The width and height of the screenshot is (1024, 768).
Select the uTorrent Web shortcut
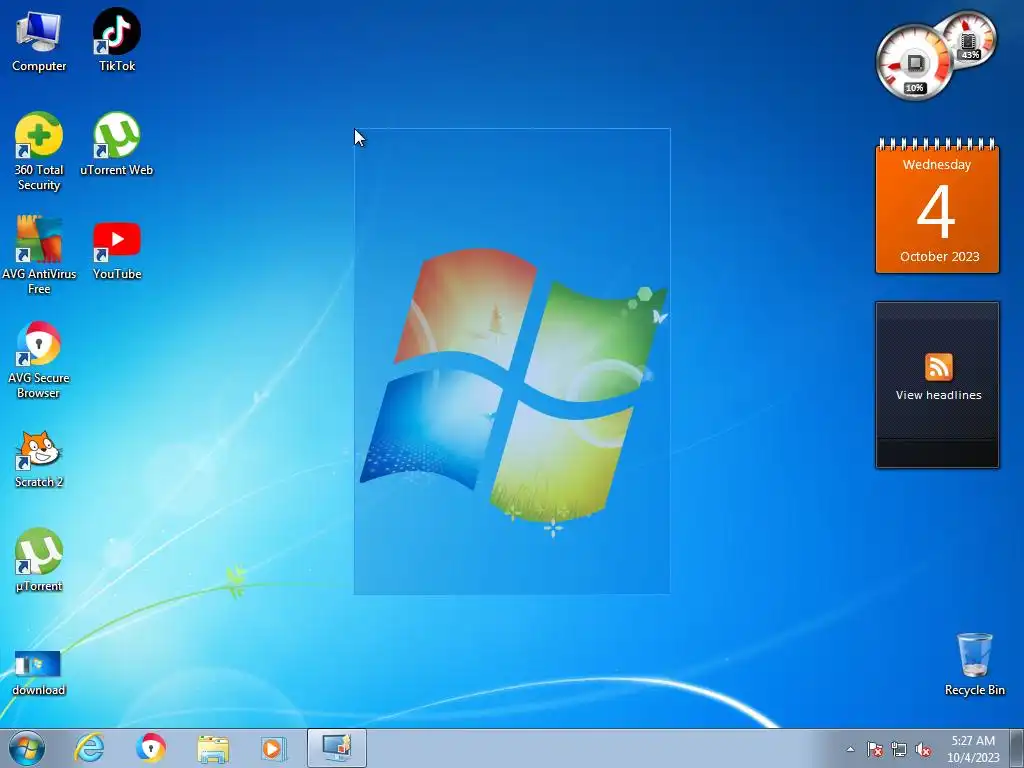(117, 144)
